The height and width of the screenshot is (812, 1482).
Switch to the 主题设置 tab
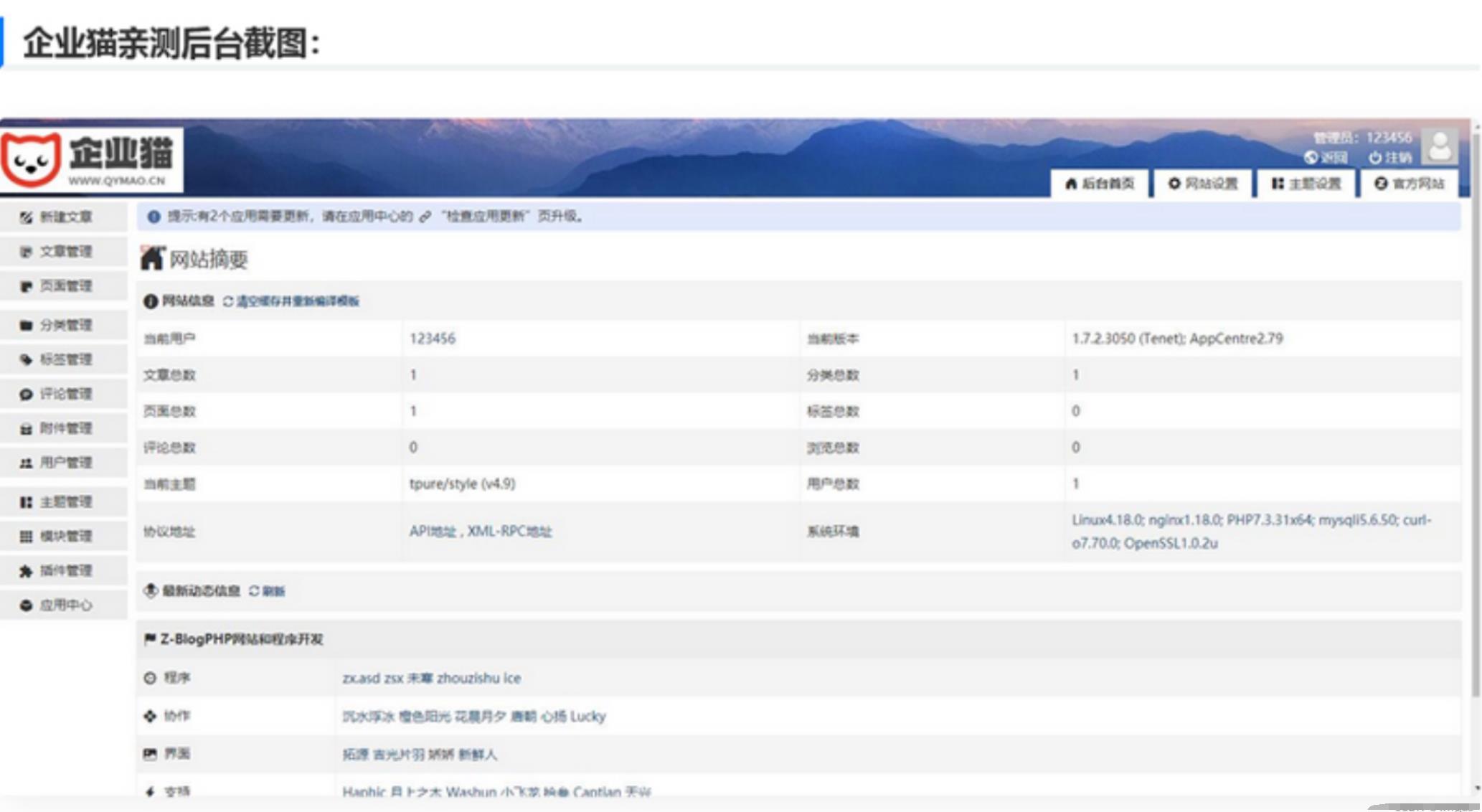[x=1306, y=184]
